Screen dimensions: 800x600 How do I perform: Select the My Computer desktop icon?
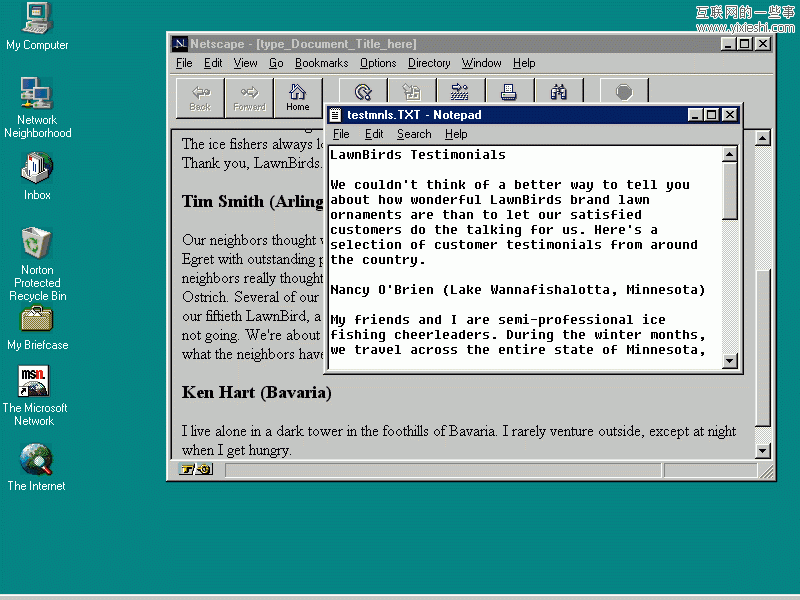click(x=37, y=18)
